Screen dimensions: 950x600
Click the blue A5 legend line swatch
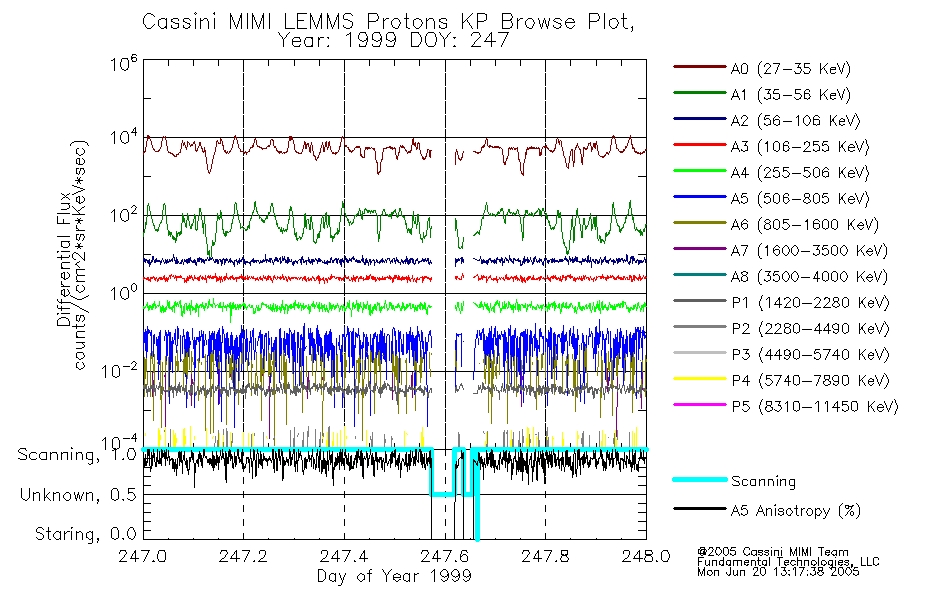point(699,196)
